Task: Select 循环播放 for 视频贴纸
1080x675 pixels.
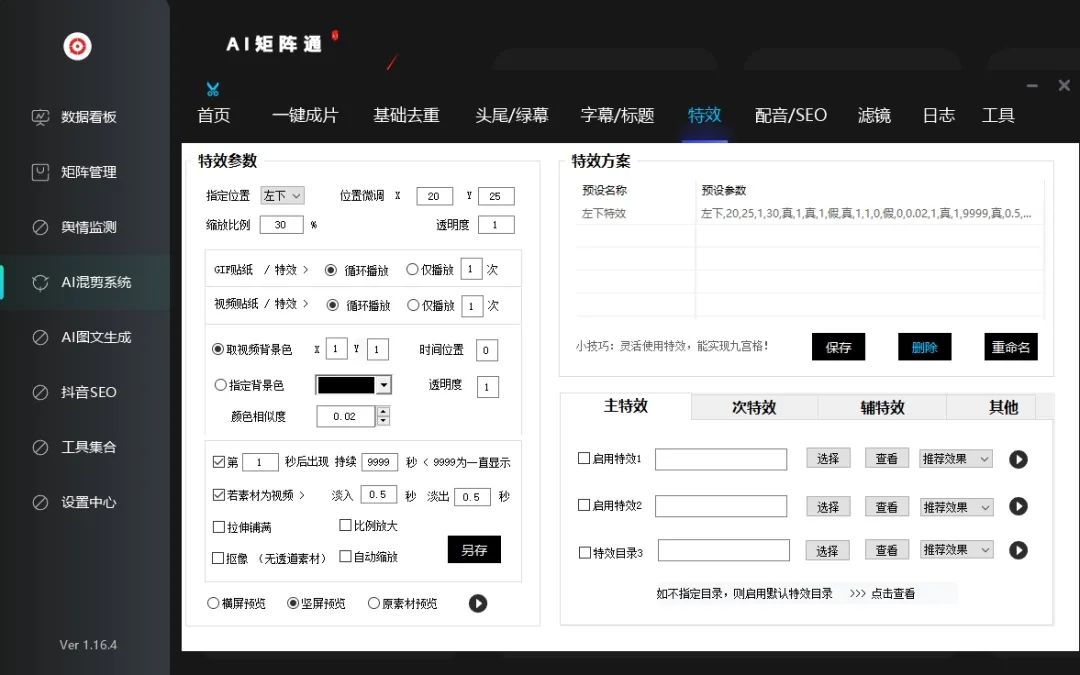Action: pyautogui.click(x=333, y=305)
